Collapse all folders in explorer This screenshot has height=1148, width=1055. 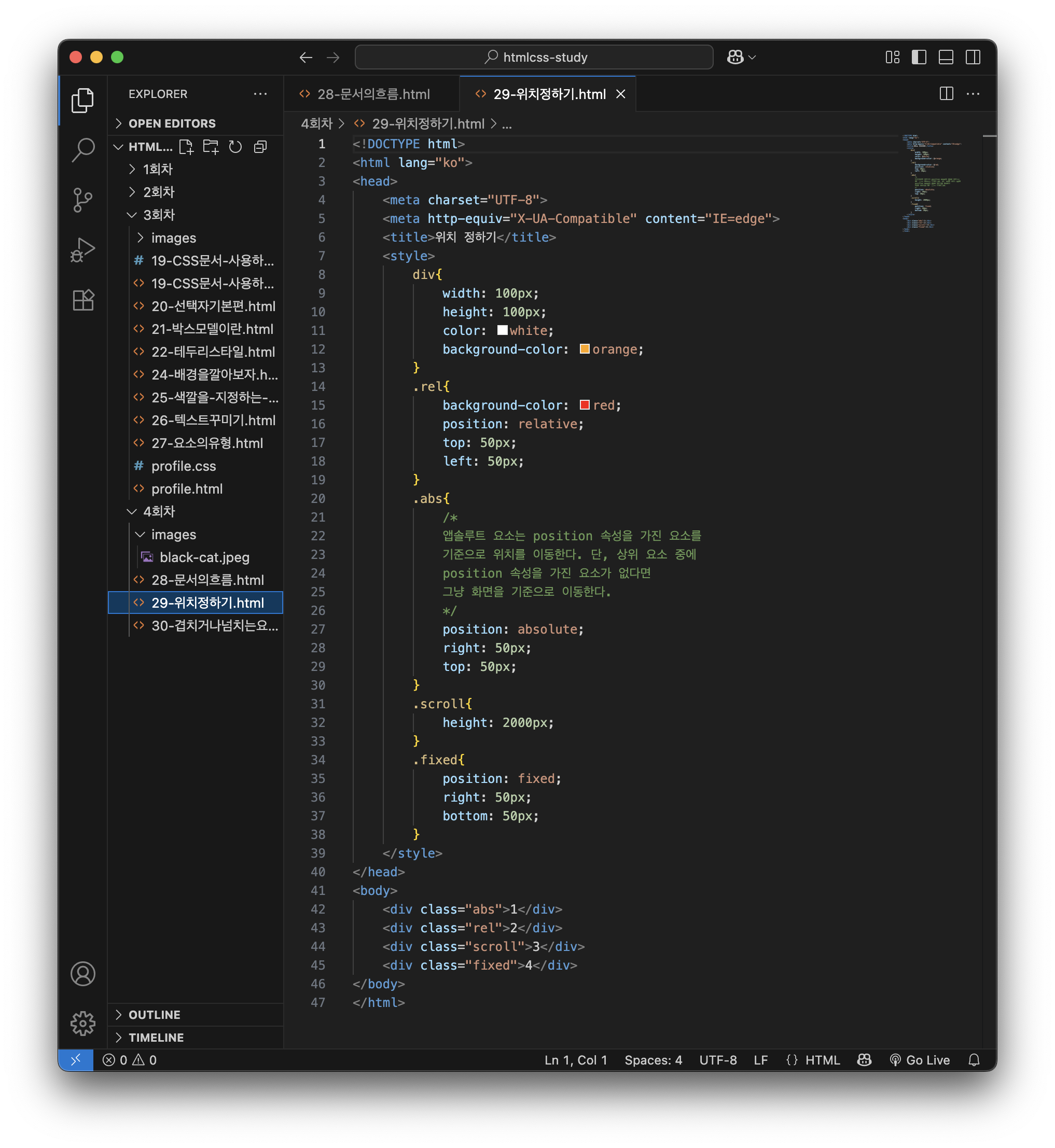pos(260,147)
